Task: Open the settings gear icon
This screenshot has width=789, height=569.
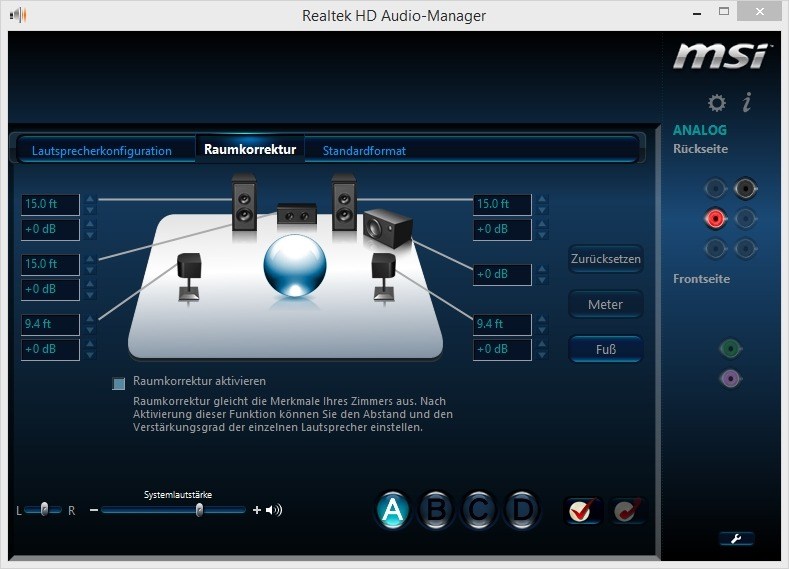Action: [x=717, y=103]
